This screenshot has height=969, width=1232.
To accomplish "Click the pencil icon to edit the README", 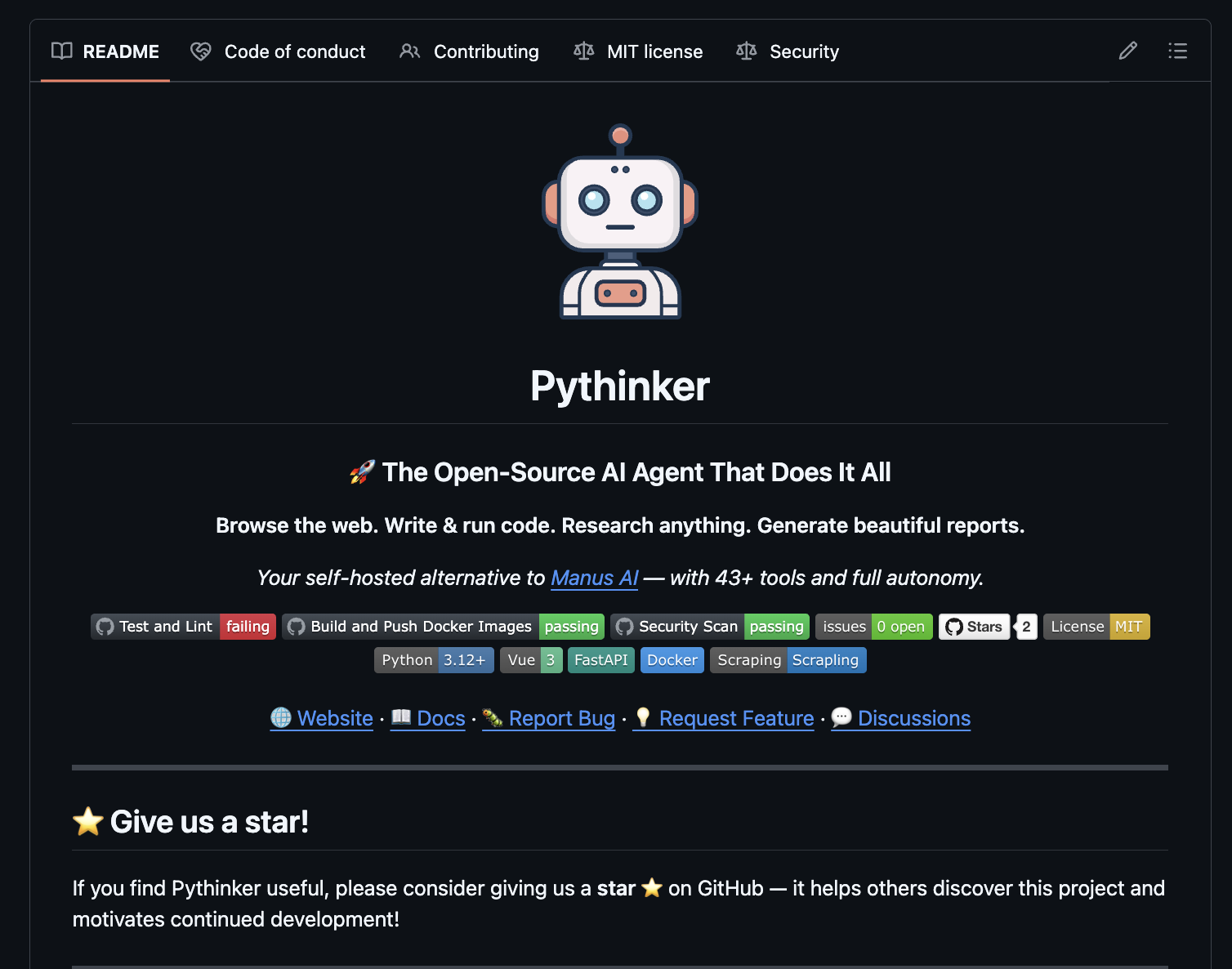I will [1127, 51].
